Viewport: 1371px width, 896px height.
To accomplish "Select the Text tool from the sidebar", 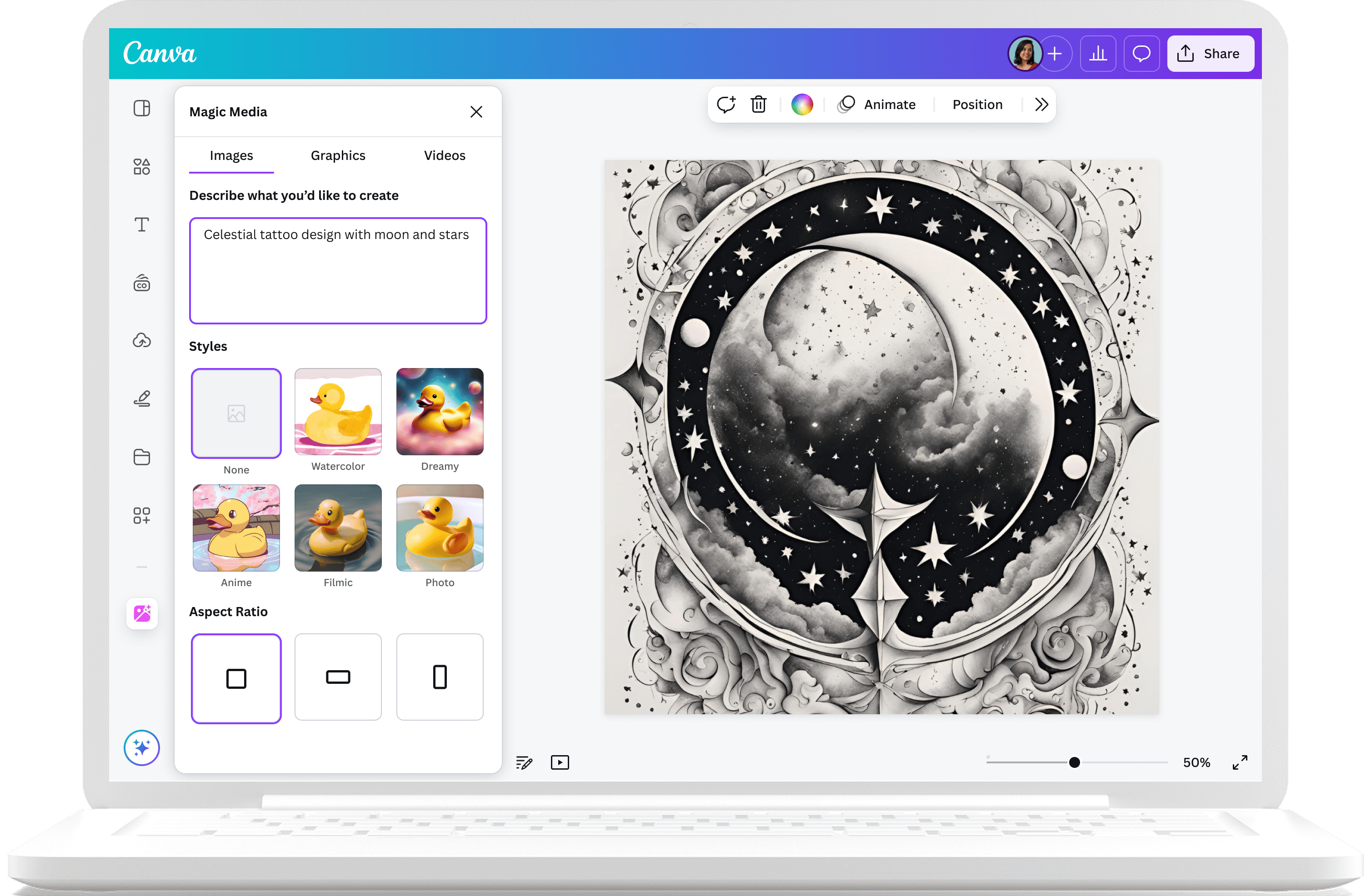I will pos(141,224).
